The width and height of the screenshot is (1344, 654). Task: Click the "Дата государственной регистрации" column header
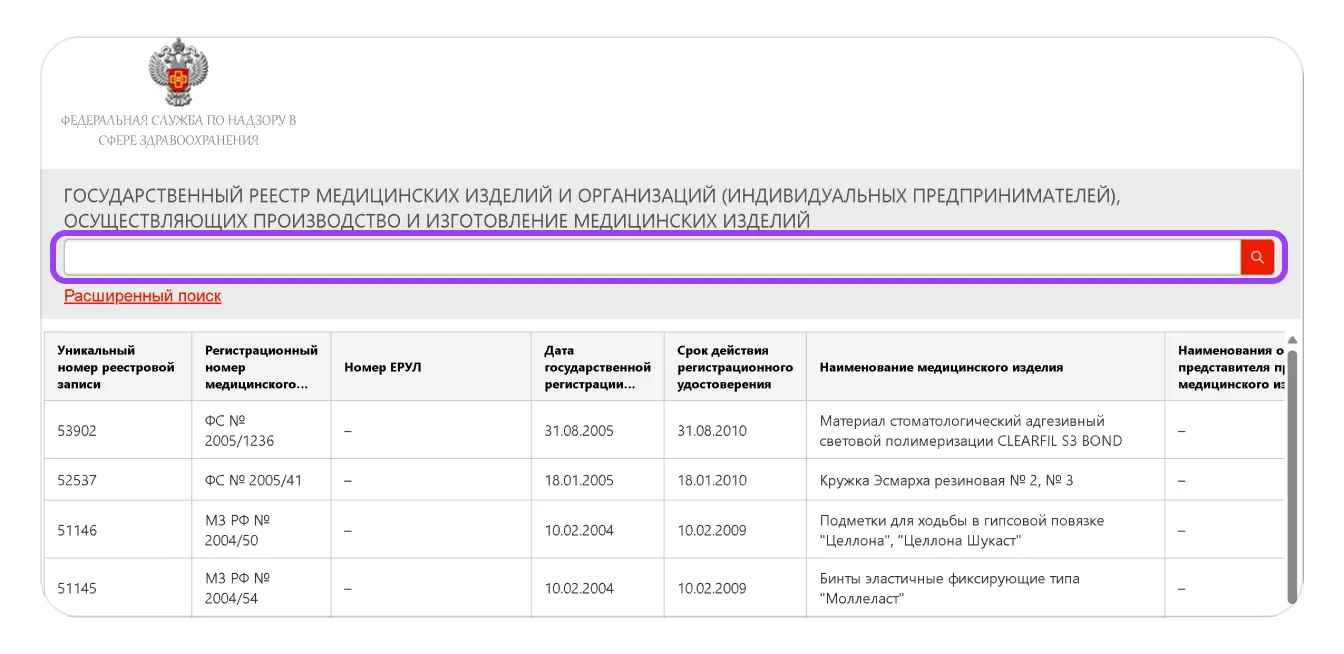[x=597, y=367]
